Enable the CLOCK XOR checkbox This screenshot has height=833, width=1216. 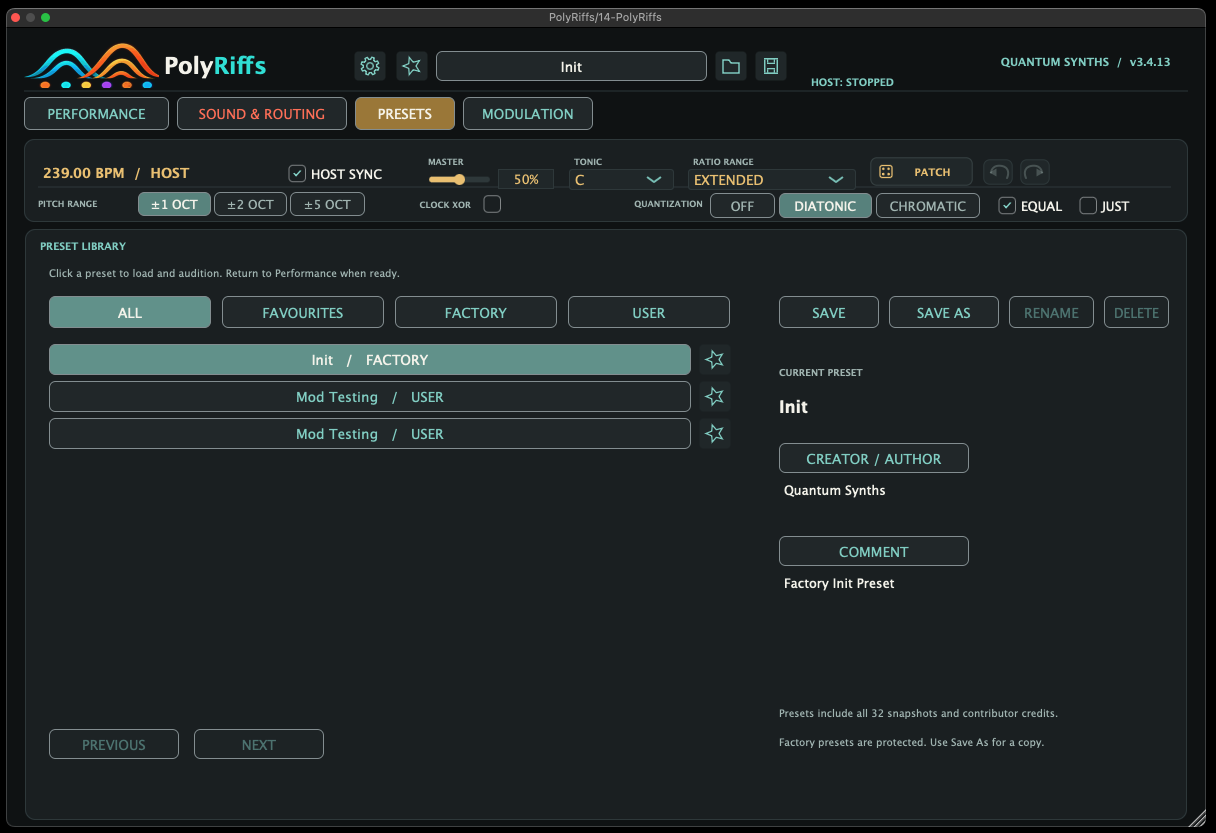tap(492, 205)
